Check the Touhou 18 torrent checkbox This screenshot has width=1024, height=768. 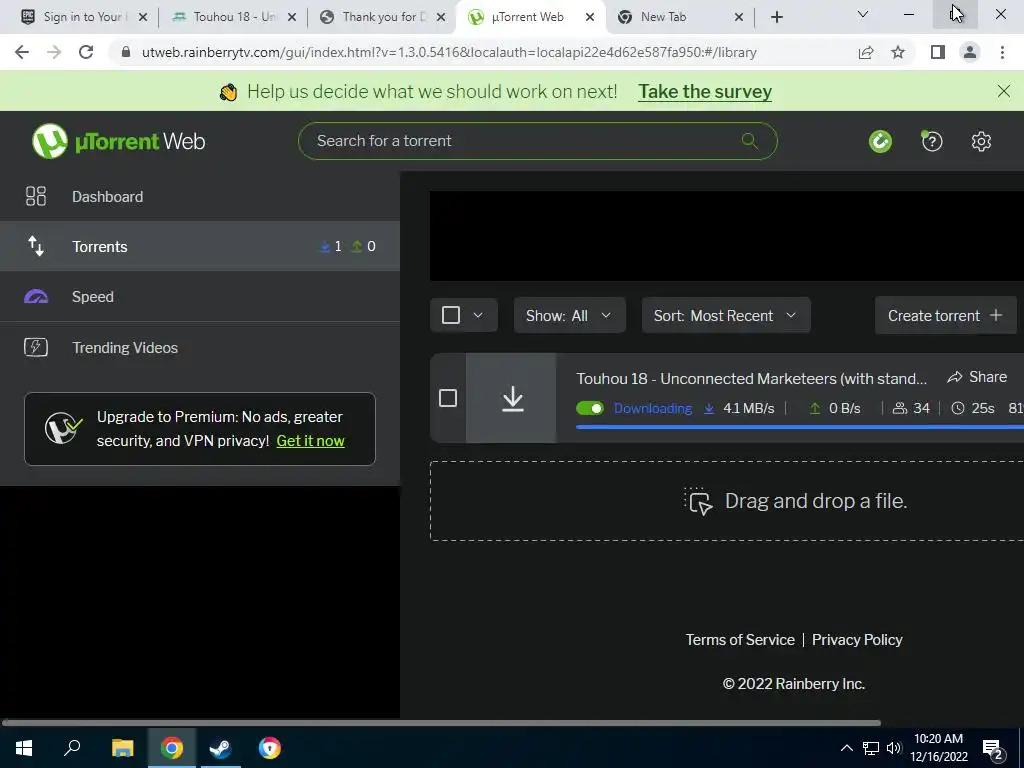tap(448, 398)
